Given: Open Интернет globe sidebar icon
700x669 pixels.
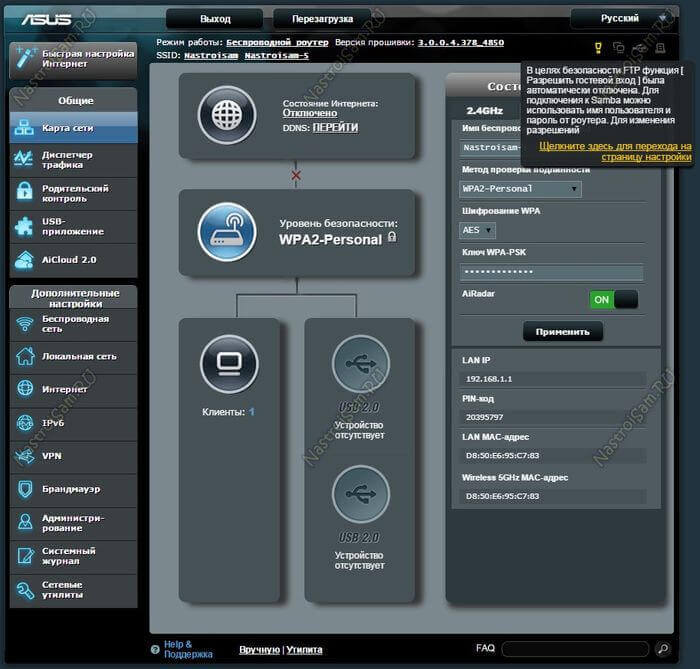Looking at the screenshot, I should click(25, 388).
